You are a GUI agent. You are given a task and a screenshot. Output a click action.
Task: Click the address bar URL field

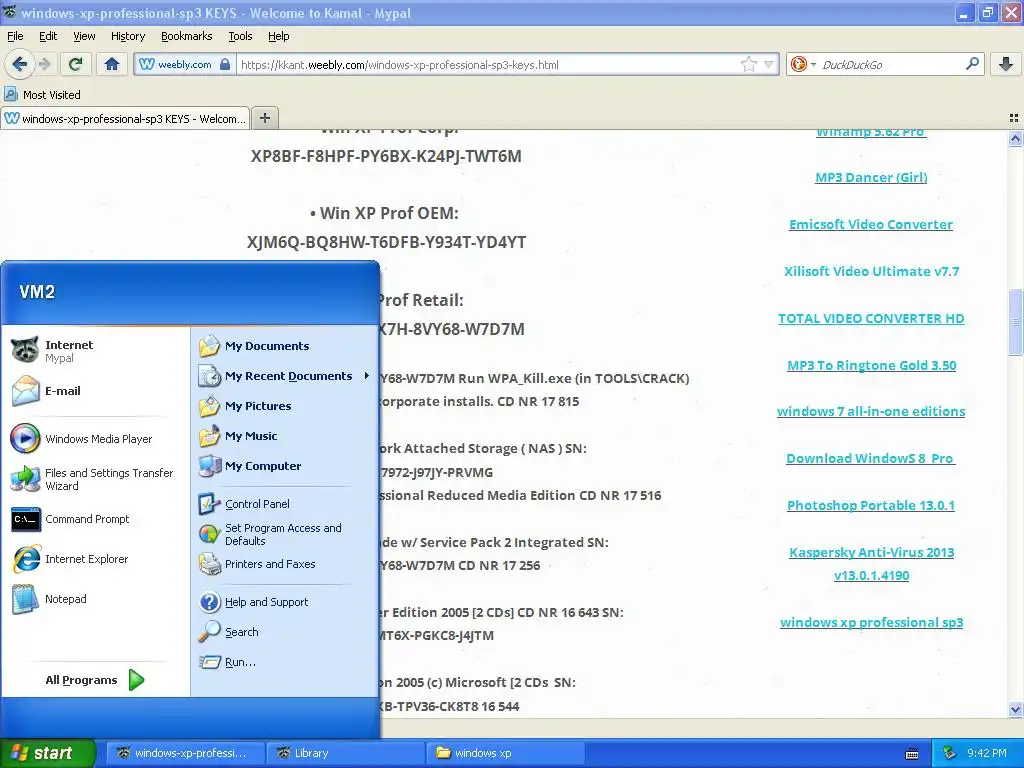coord(488,64)
